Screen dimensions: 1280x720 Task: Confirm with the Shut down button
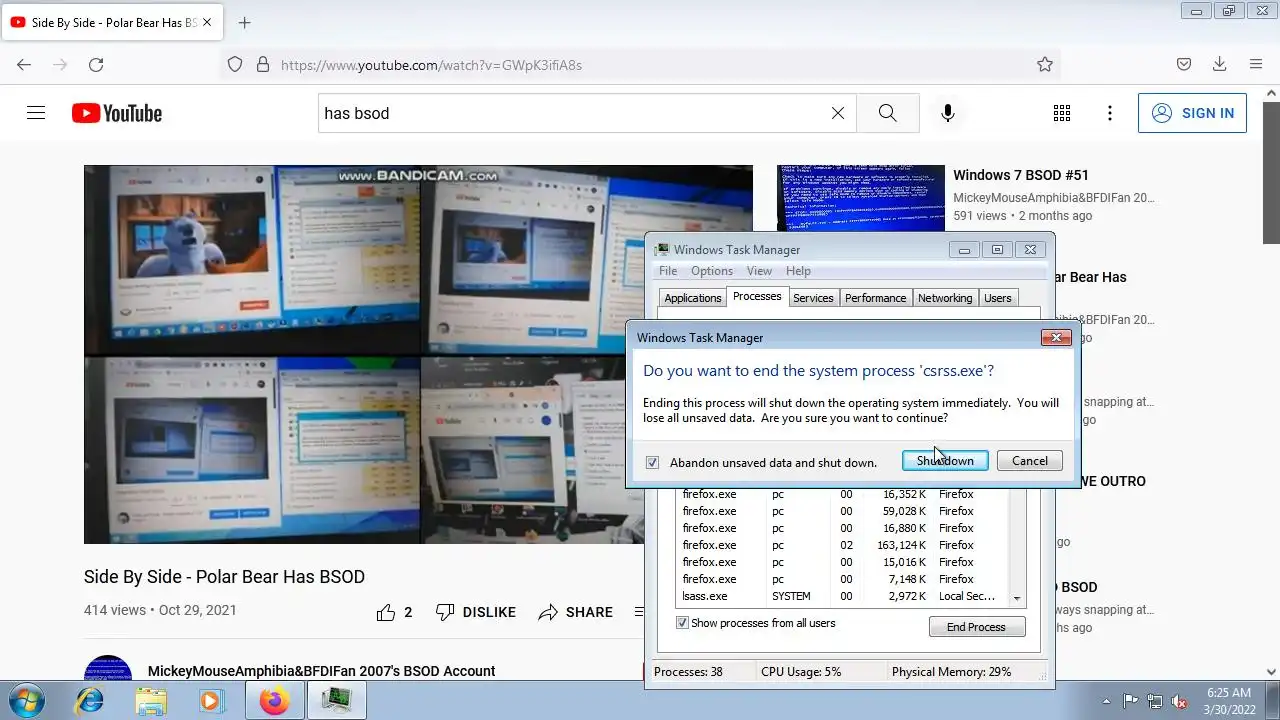(945, 460)
